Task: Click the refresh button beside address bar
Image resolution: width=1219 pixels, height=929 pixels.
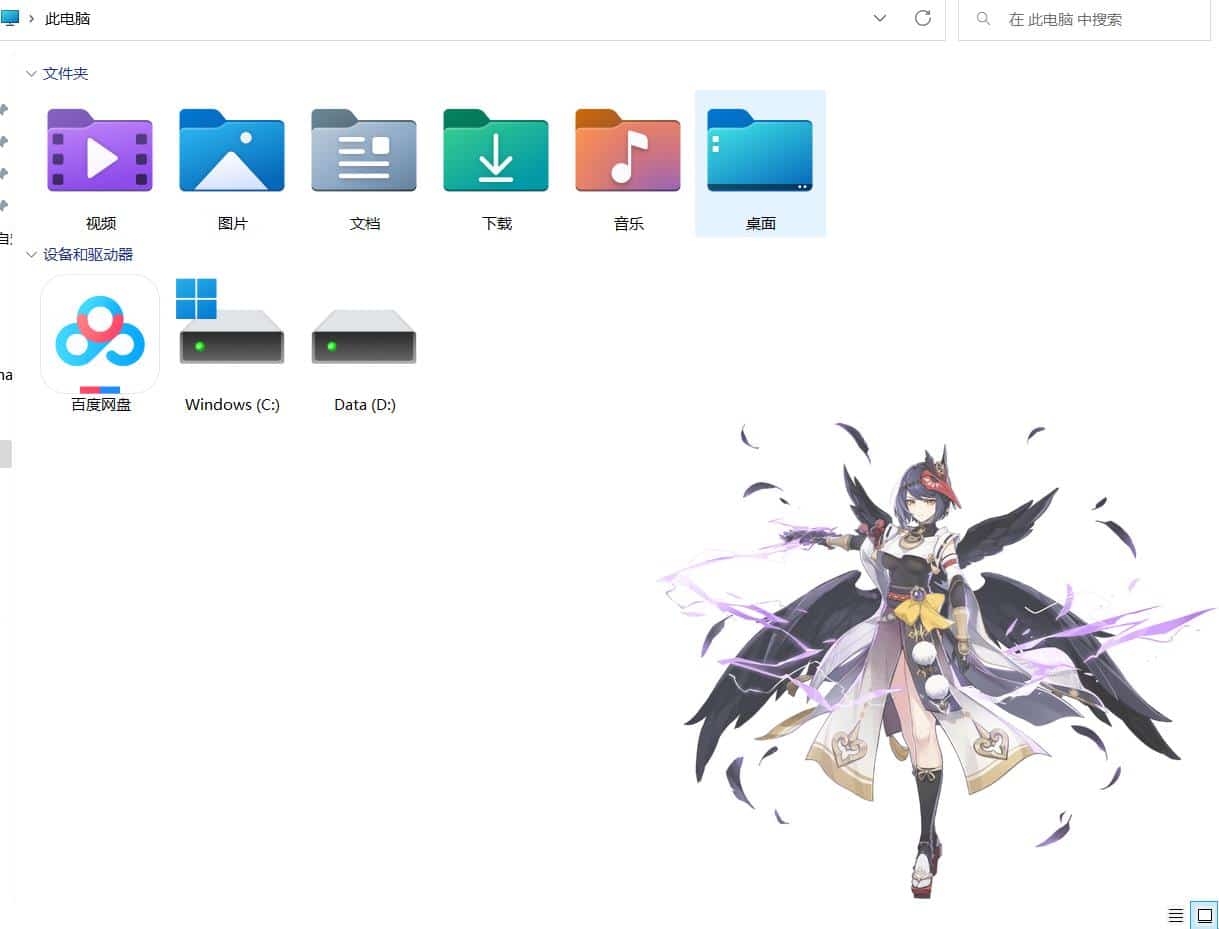Action: pyautogui.click(x=923, y=18)
